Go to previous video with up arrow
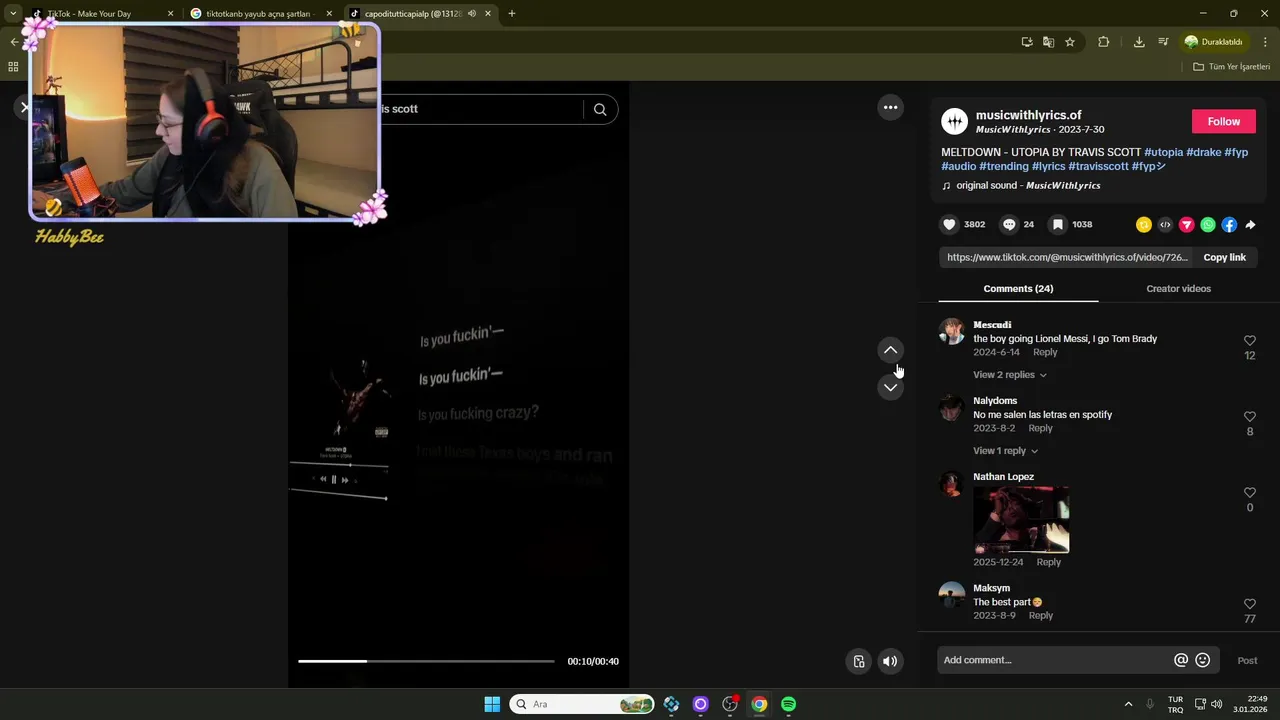1280x720 pixels. 890,350
